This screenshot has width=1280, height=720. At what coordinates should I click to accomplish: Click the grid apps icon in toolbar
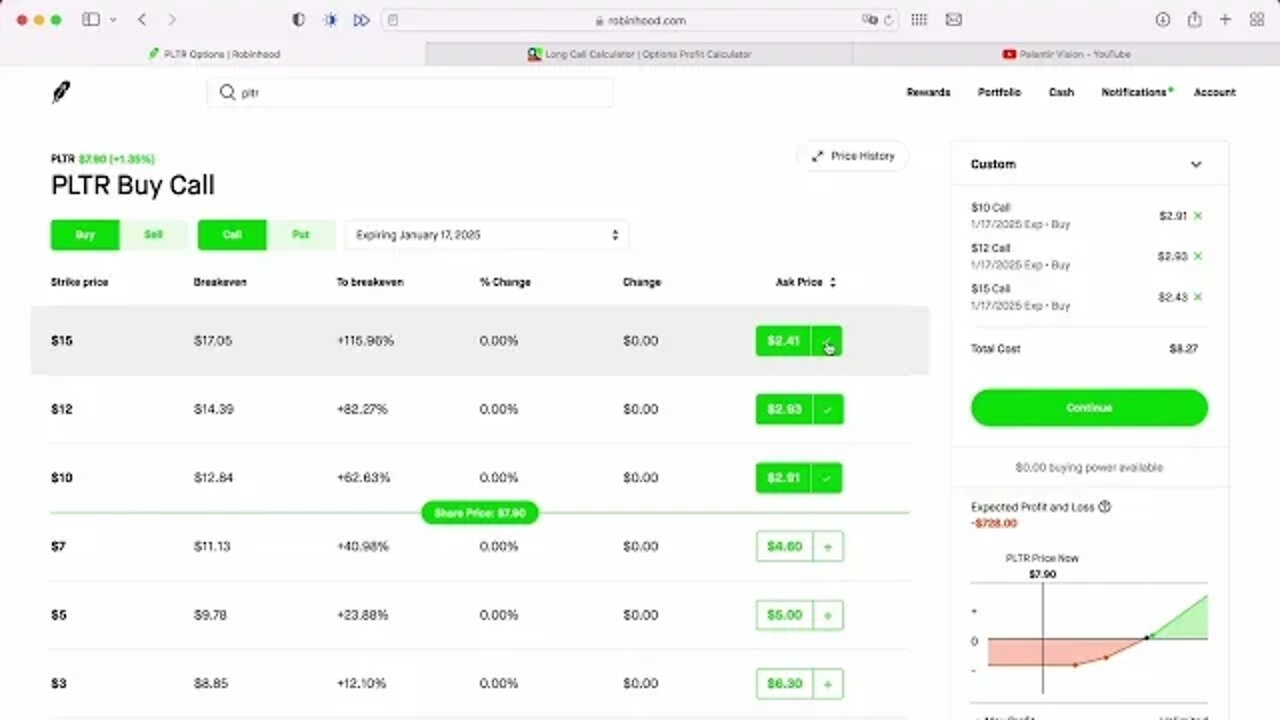(920, 20)
